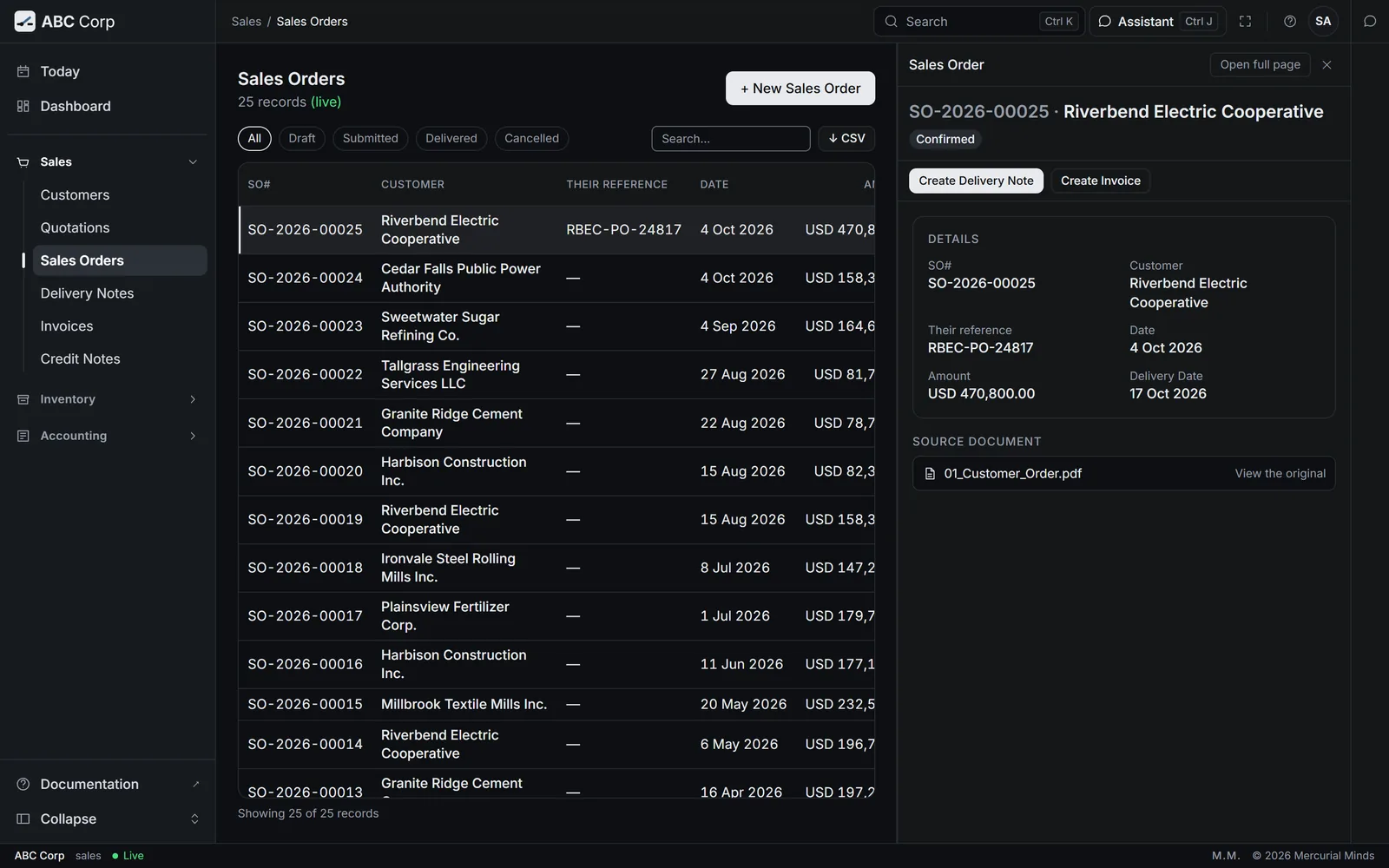Screen dimensions: 1389x868
Task: Click the Documentation help icon in sidebar
Action: point(23,784)
